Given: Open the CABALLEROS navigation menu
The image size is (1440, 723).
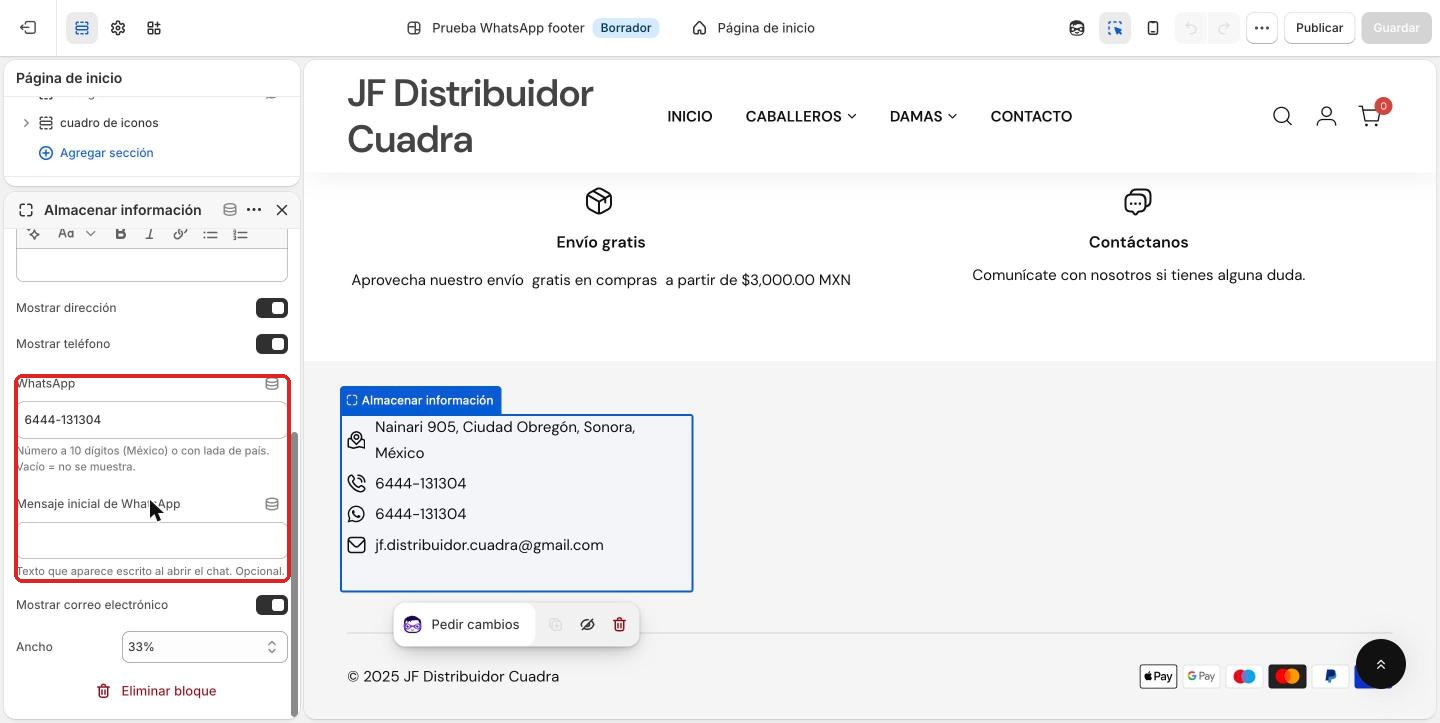Looking at the screenshot, I should 801,116.
